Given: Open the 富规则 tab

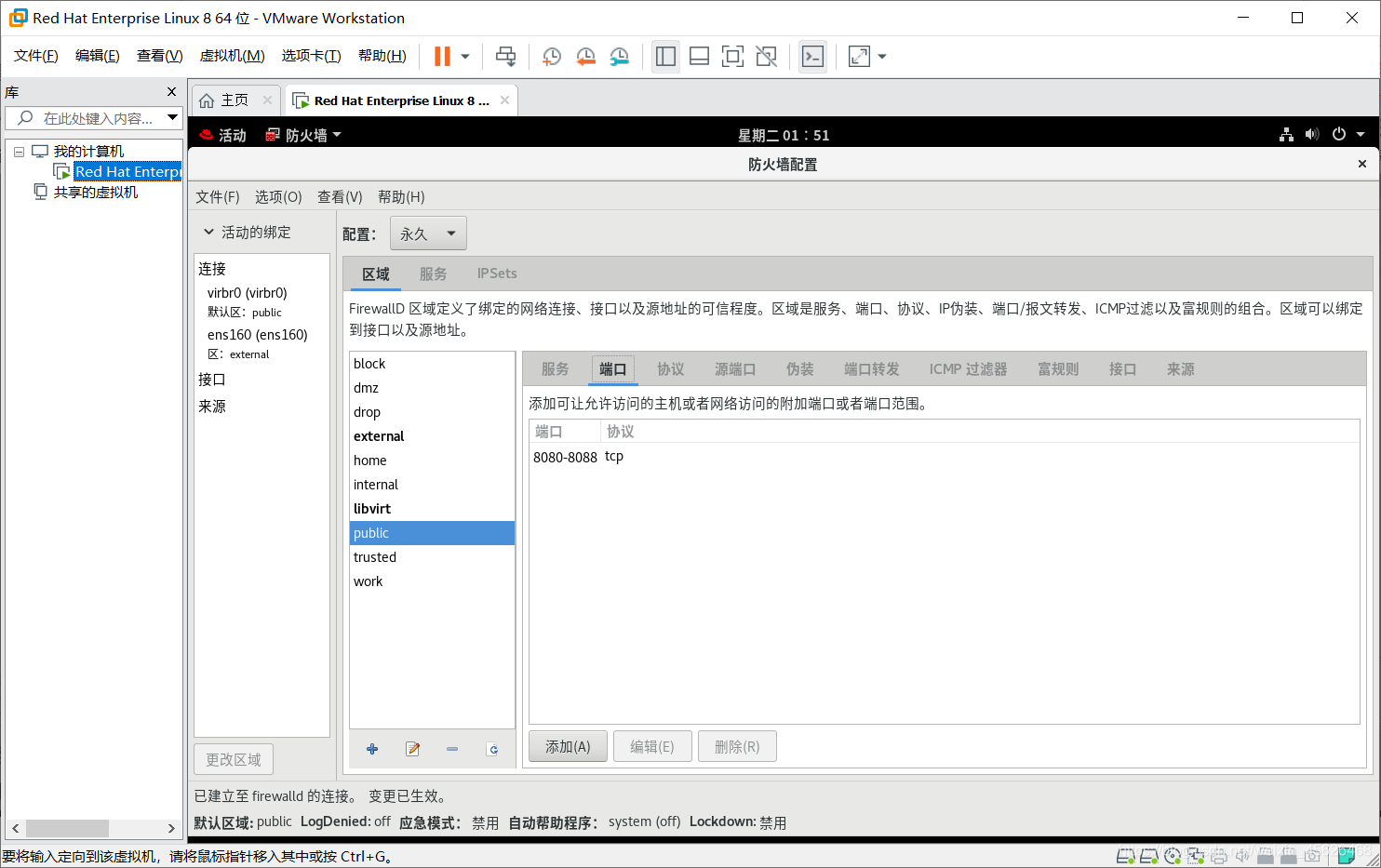Looking at the screenshot, I should tap(1058, 369).
